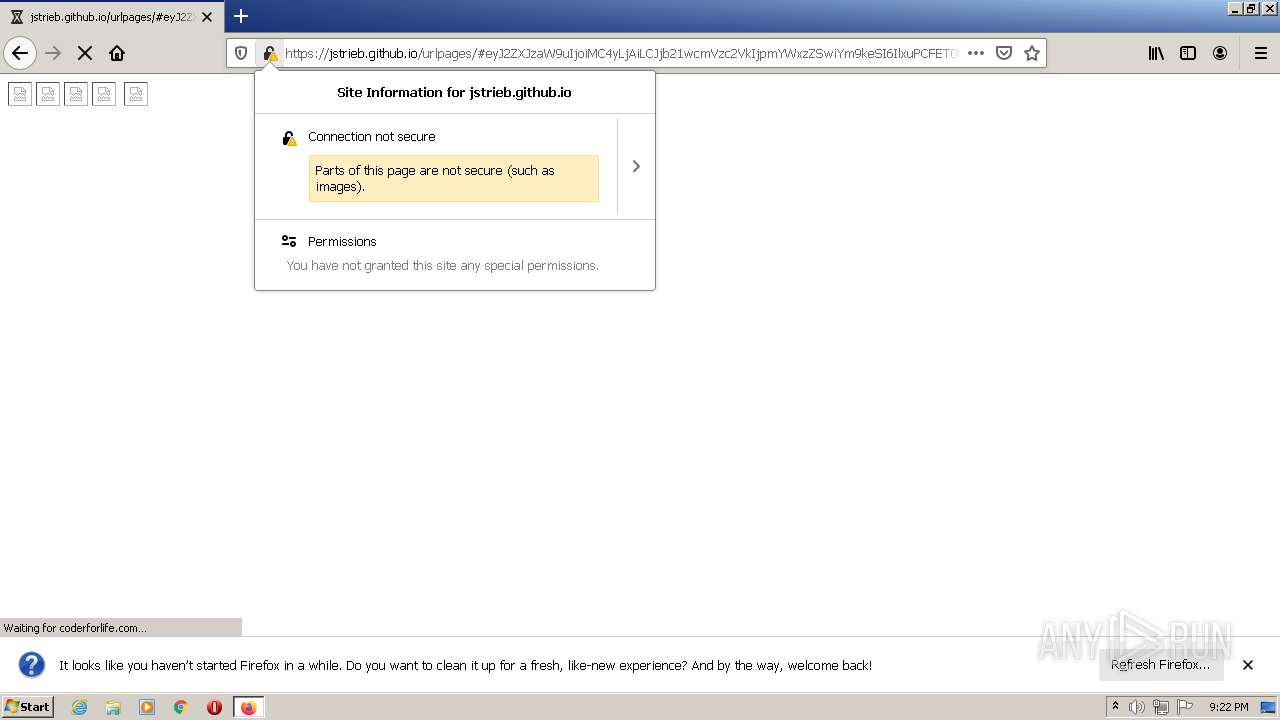This screenshot has width=1280, height=720.
Task: Click the second broken image placeholder
Action: tap(48, 94)
